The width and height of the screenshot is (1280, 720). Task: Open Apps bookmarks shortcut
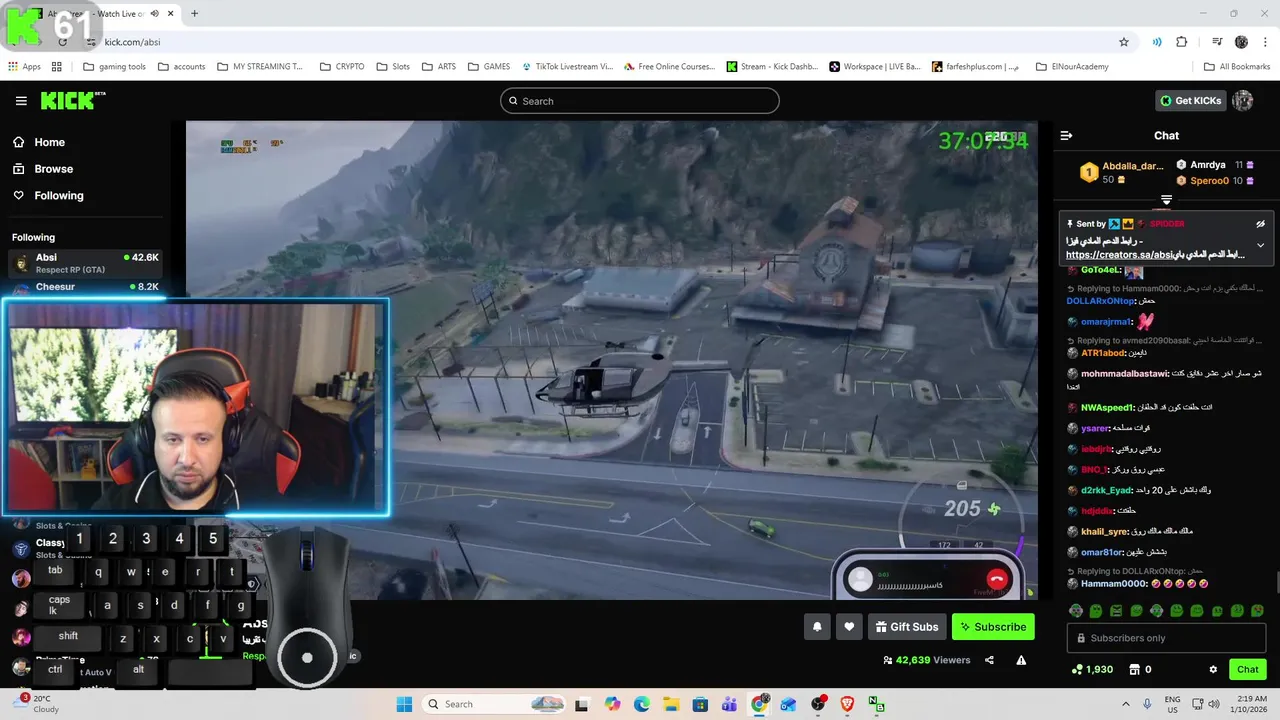pyautogui.click(x=24, y=67)
